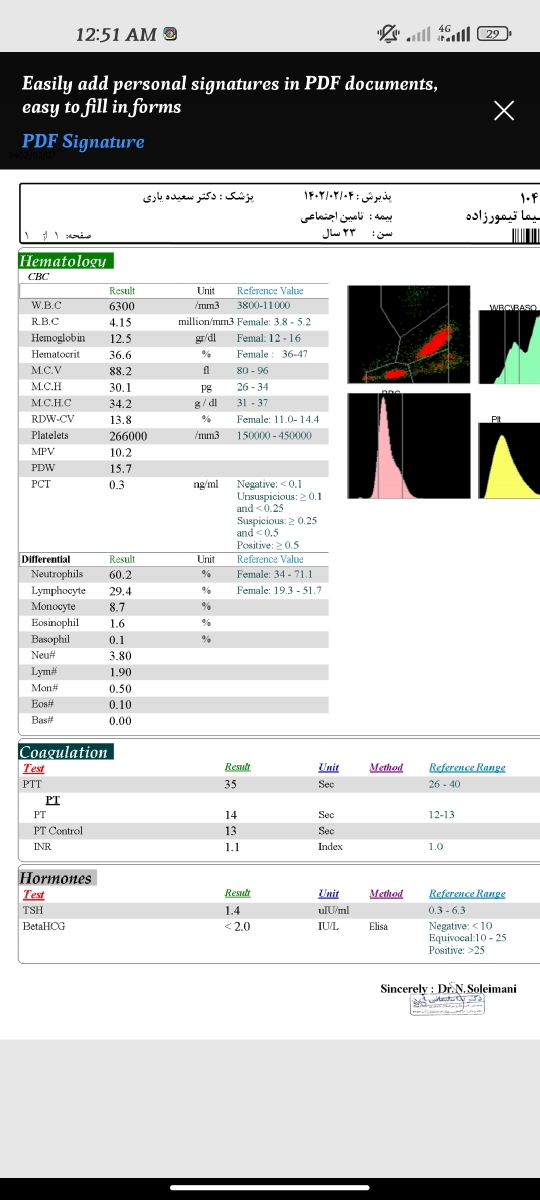The image size is (540, 1200).
Task: Tap the battery indicator in status bar
Action: (x=493, y=34)
